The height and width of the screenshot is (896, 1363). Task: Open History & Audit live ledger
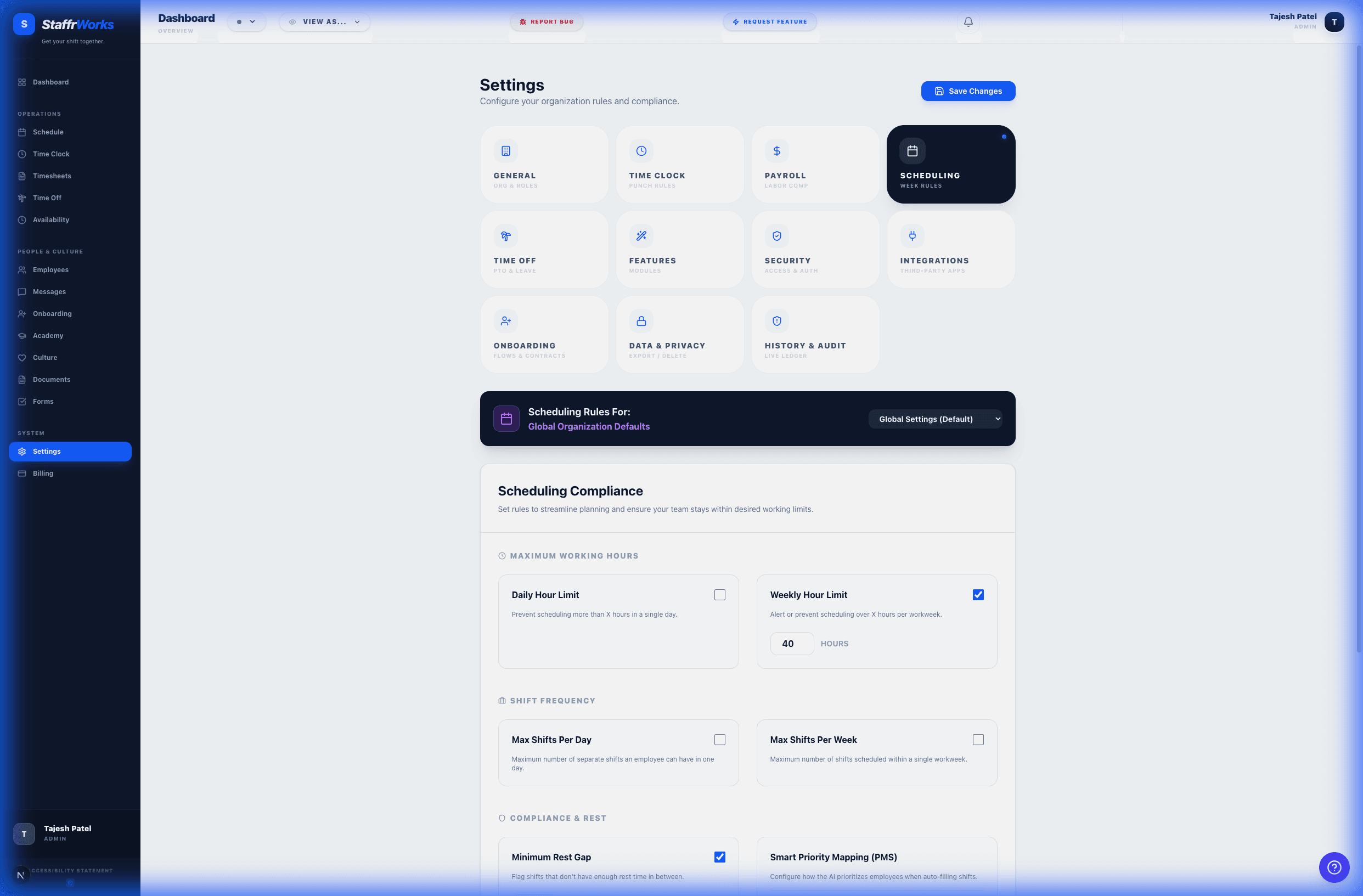coord(815,334)
